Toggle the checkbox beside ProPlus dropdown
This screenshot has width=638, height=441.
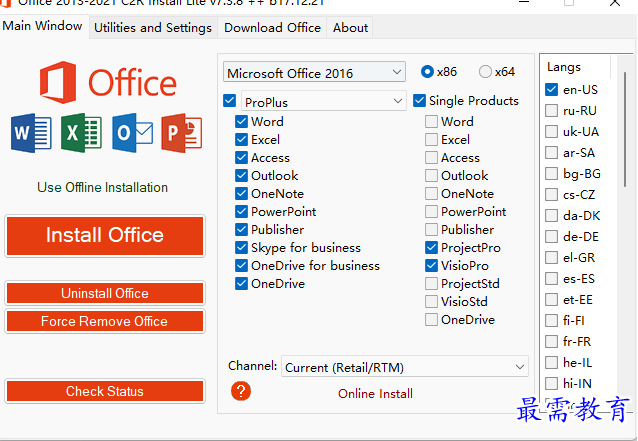point(229,100)
